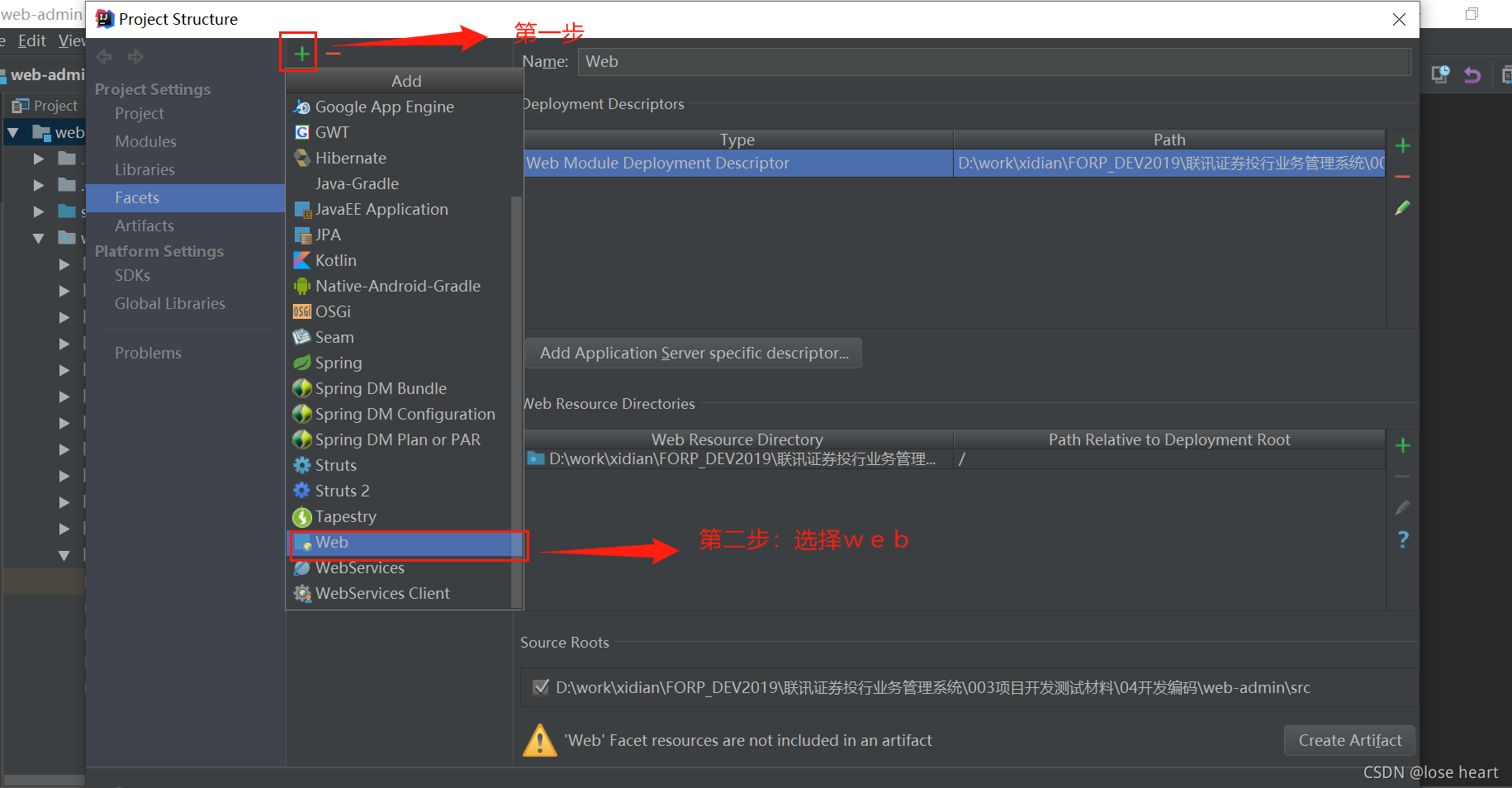Click Create Artifact button
Screen dimensions: 1512x788
[1349, 740]
